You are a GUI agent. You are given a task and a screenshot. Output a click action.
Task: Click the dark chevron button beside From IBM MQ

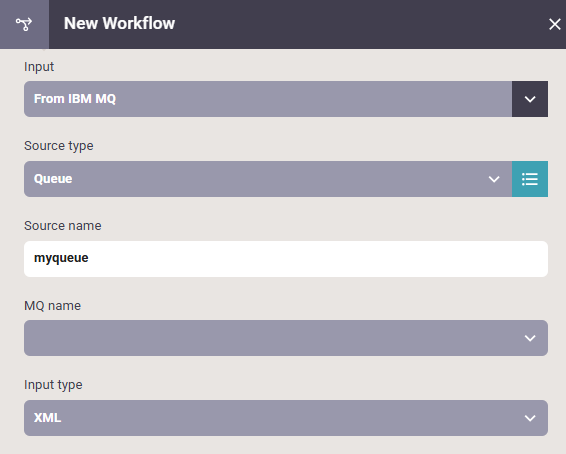click(530, 99)
